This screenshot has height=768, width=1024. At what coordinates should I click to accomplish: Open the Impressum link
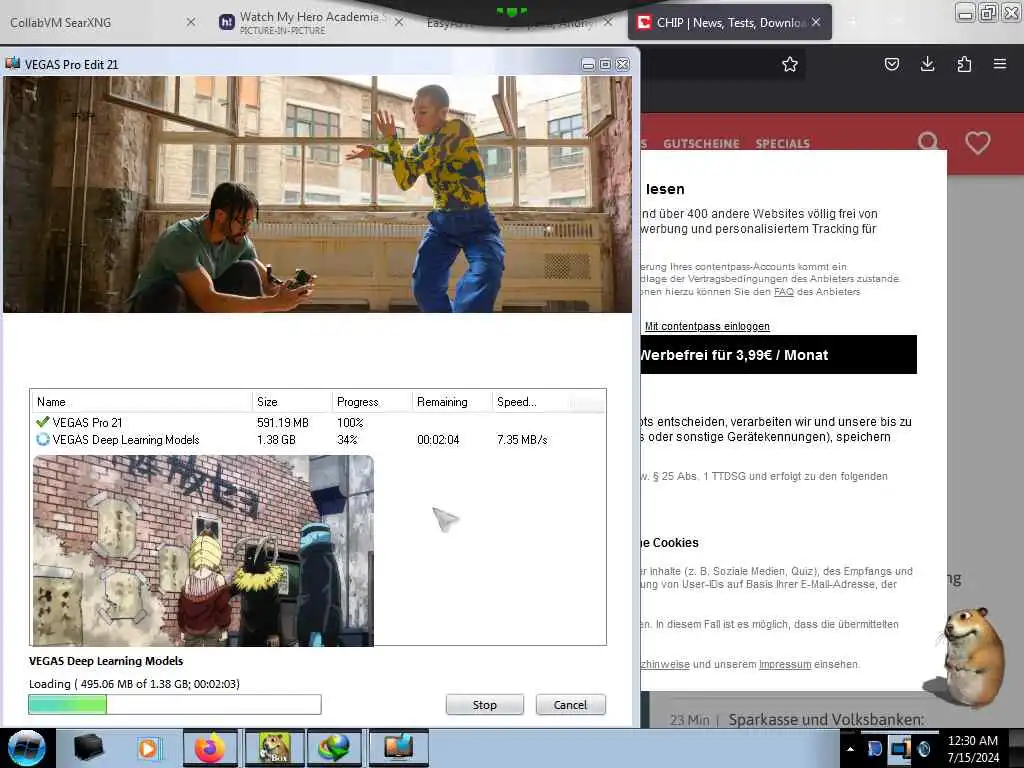coord(785,664)
